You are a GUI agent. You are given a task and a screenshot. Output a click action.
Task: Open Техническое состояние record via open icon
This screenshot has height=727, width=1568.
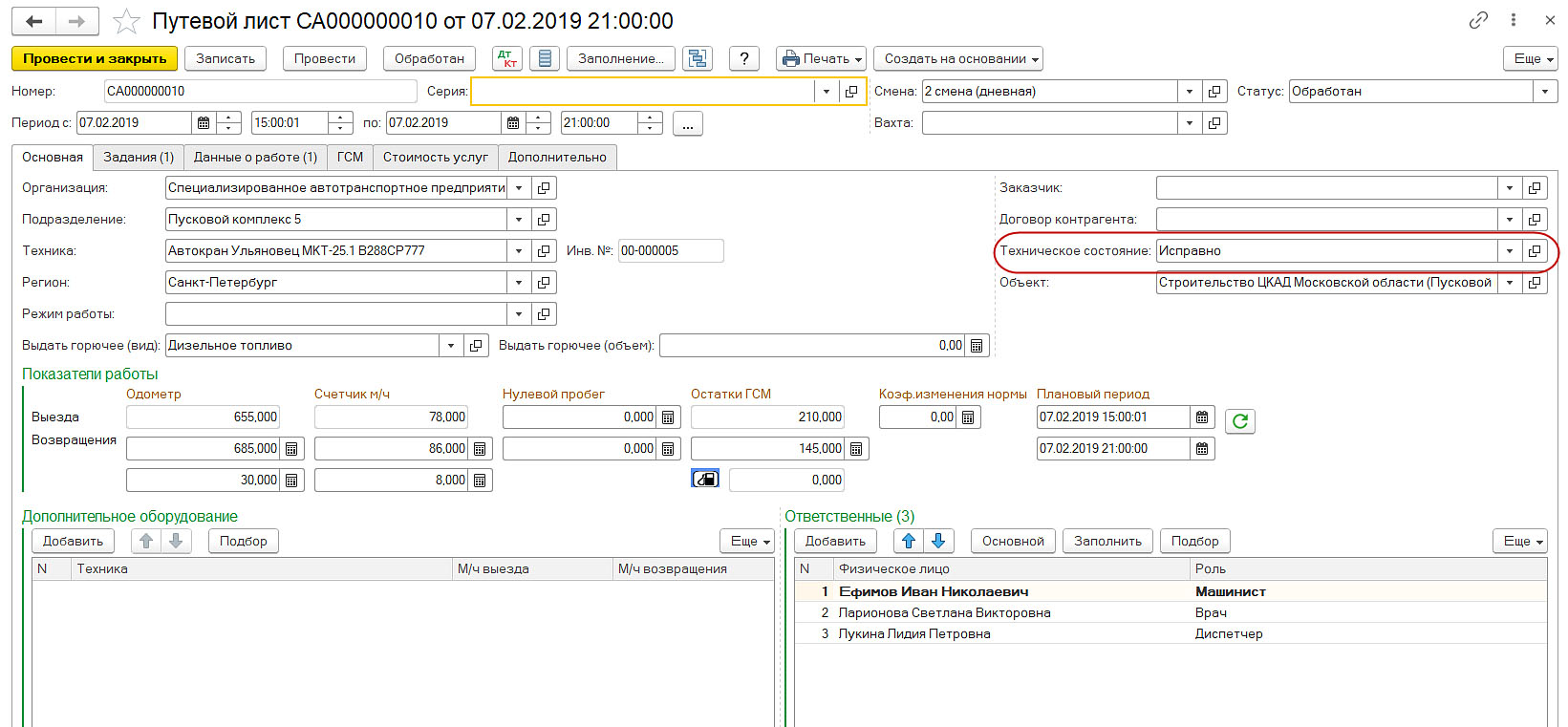pos(1535,250)
